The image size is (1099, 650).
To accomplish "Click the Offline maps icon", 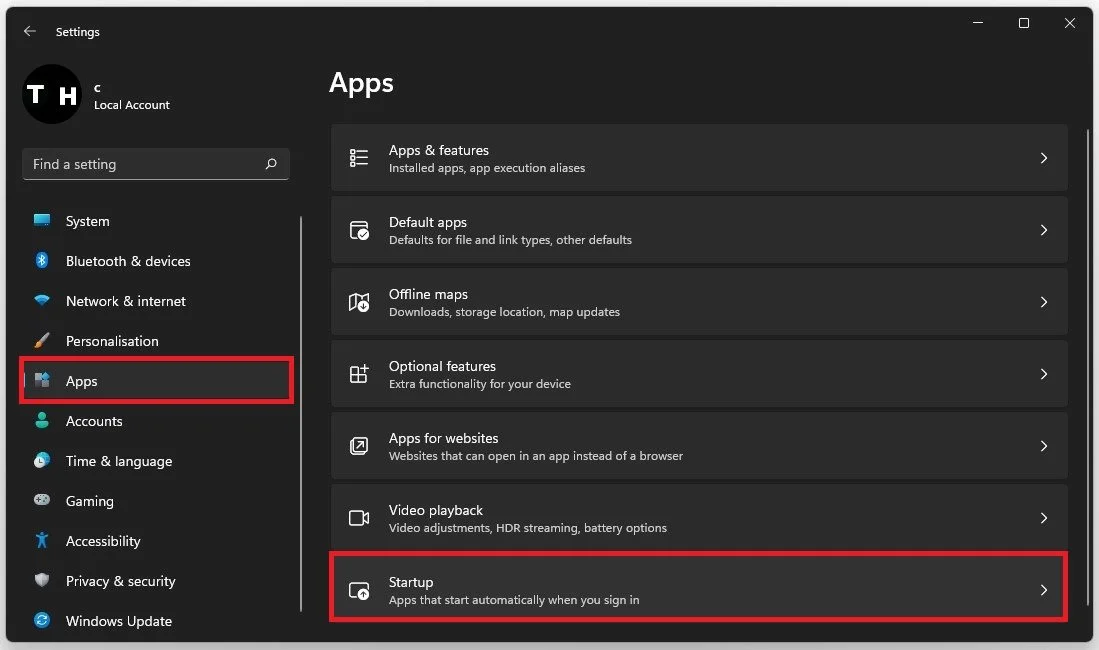I will 359,302.
